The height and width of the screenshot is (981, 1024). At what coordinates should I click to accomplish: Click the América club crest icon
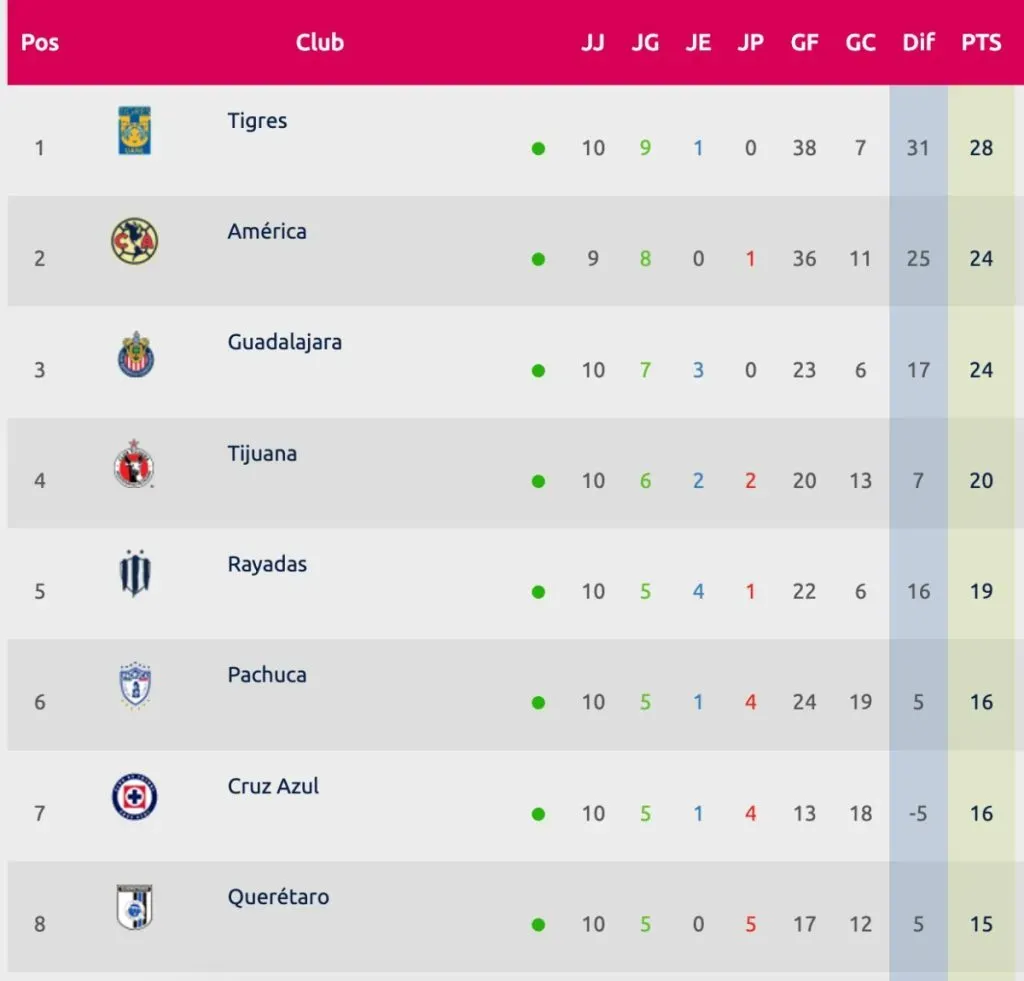click(x=135, y=242)
